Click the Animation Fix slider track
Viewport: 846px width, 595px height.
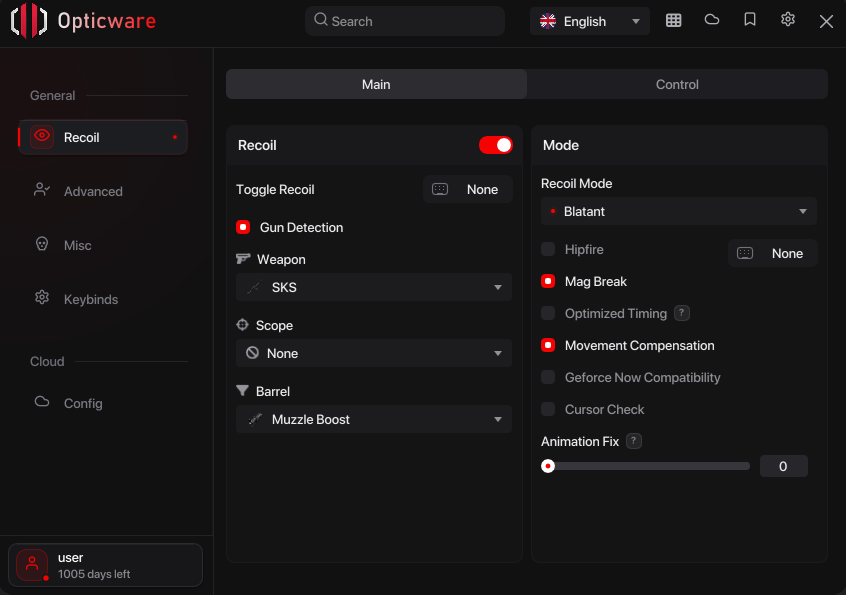click(x=645, y=466)
